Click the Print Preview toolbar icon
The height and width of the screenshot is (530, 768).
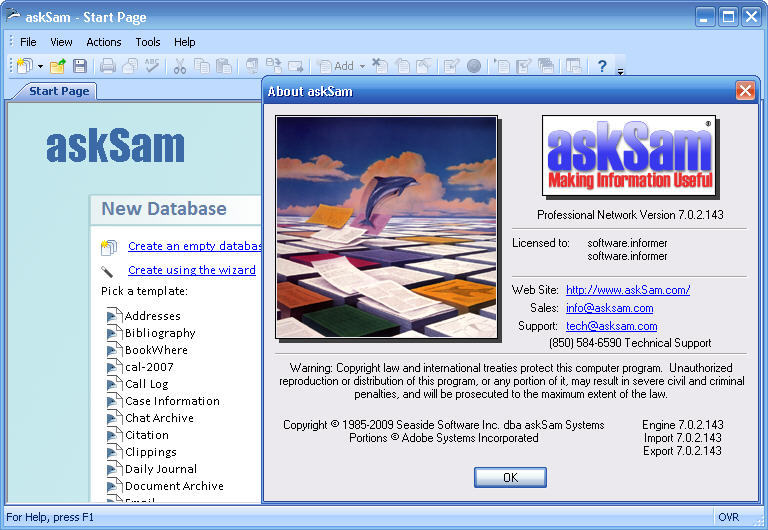pos(130,66)
